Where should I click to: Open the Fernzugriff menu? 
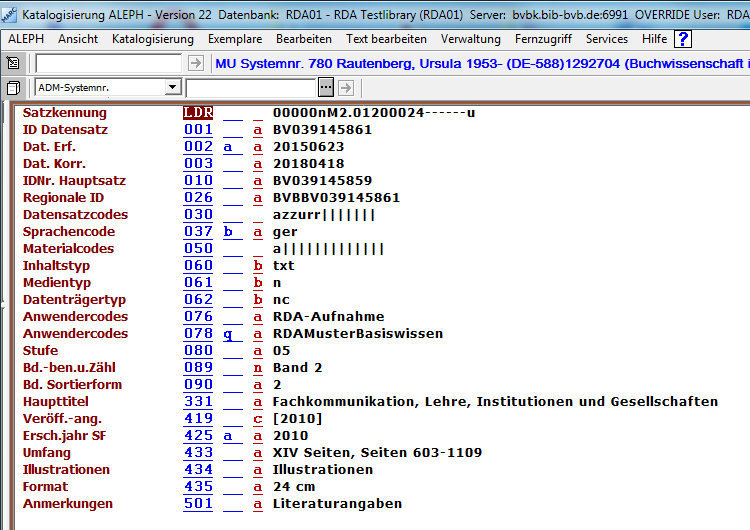(543, 39)
